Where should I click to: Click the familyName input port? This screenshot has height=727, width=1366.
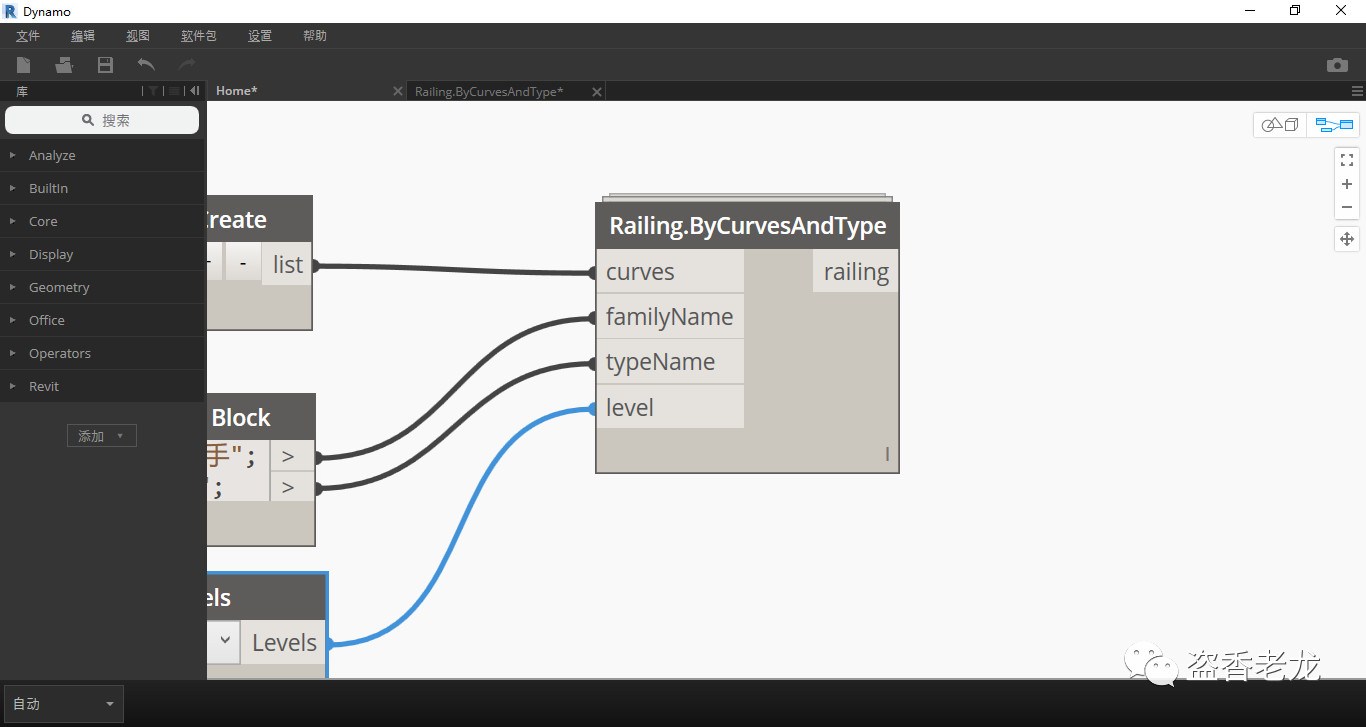(670, 317)
